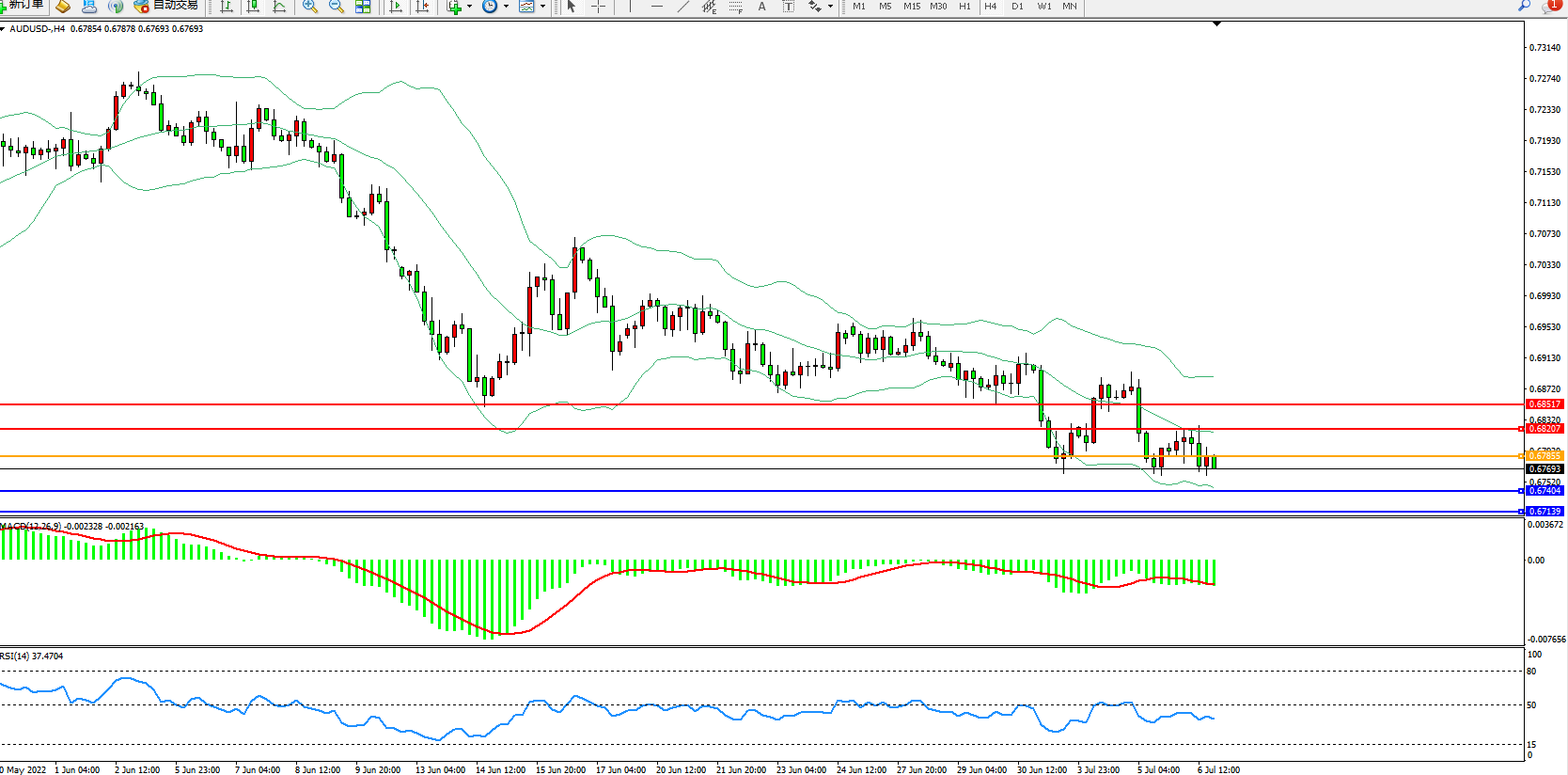Open the search magnifier in top right
Image resolution: width=1568 pixels, height=775 pixels.
1524,6
